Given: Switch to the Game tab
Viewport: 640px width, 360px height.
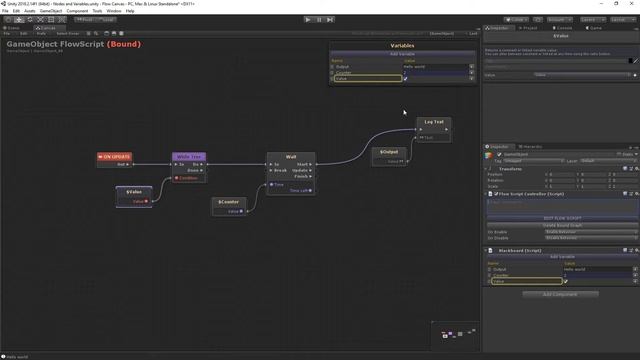Looking at the screenshot, I should 593,28.
